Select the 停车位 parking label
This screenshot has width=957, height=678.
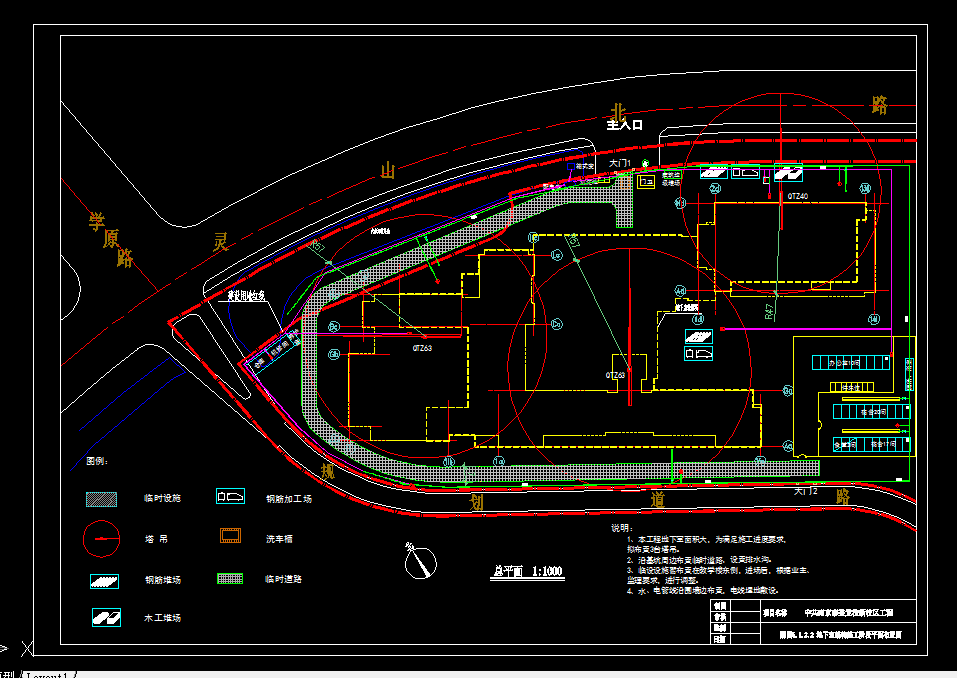pos(851,387)
